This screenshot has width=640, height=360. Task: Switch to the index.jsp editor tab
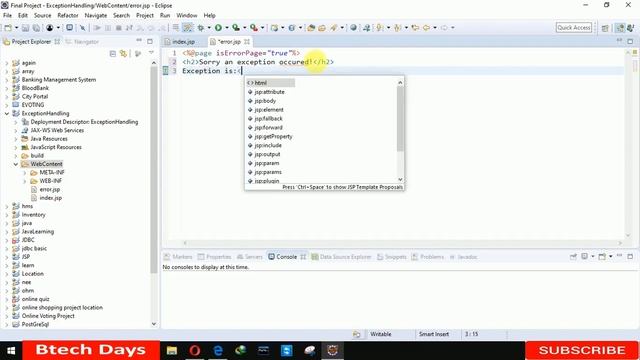tap(183, 42)
